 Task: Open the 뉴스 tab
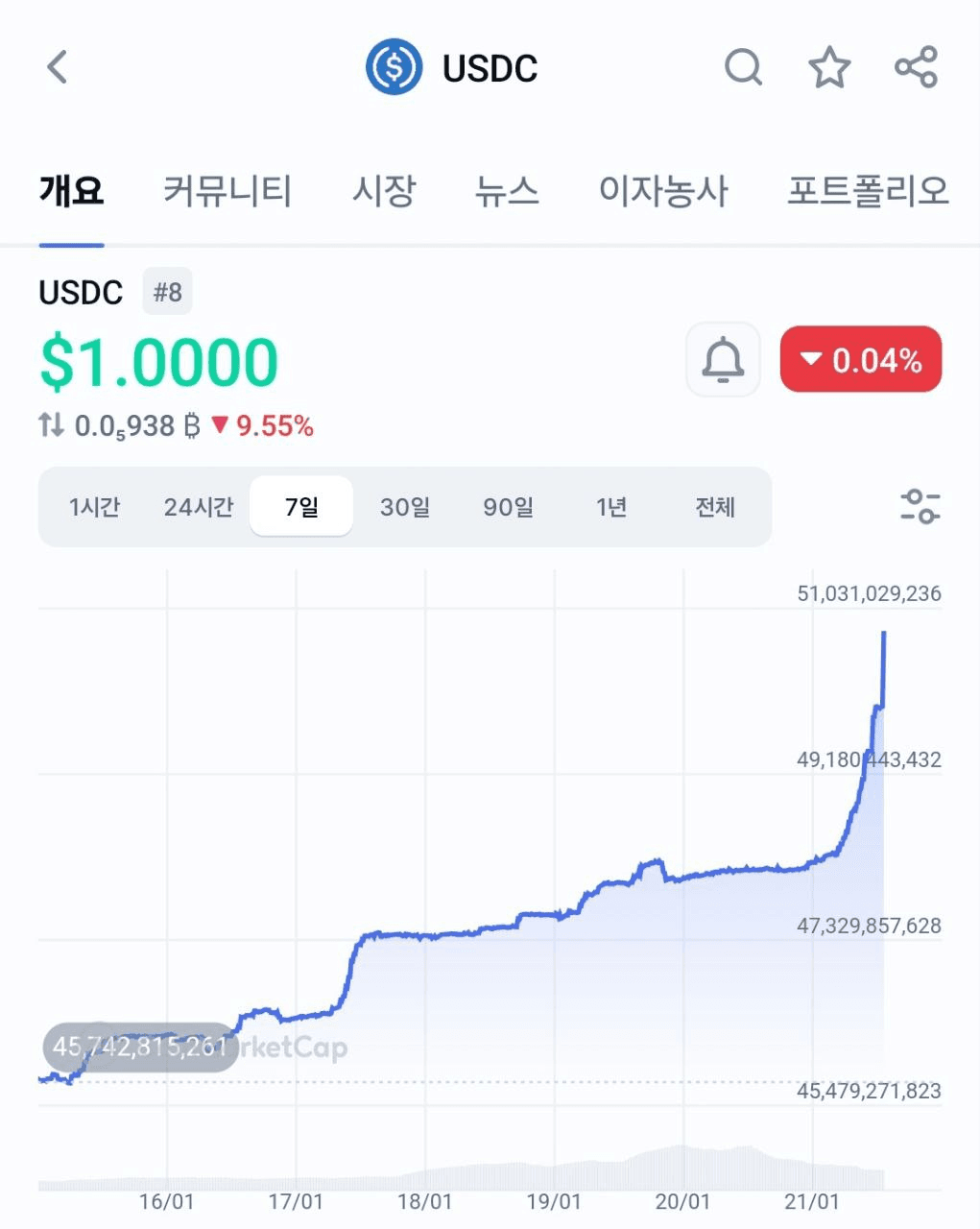tap(507, 190)
